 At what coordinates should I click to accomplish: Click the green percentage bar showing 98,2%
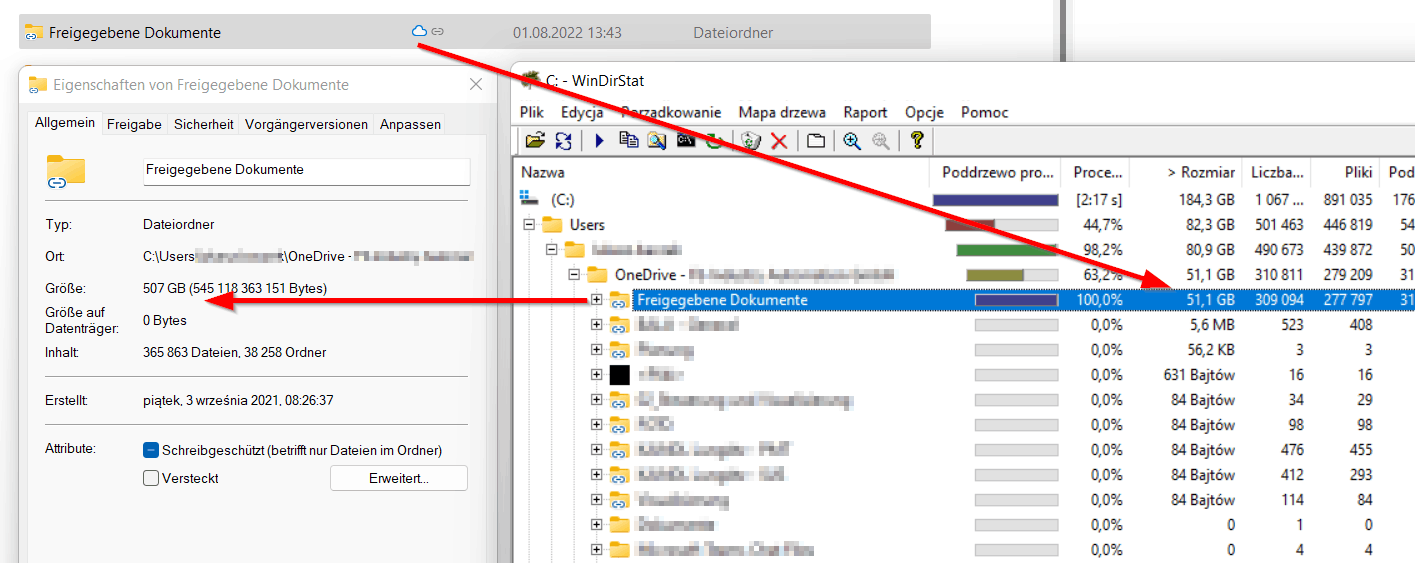point(1007,249)
